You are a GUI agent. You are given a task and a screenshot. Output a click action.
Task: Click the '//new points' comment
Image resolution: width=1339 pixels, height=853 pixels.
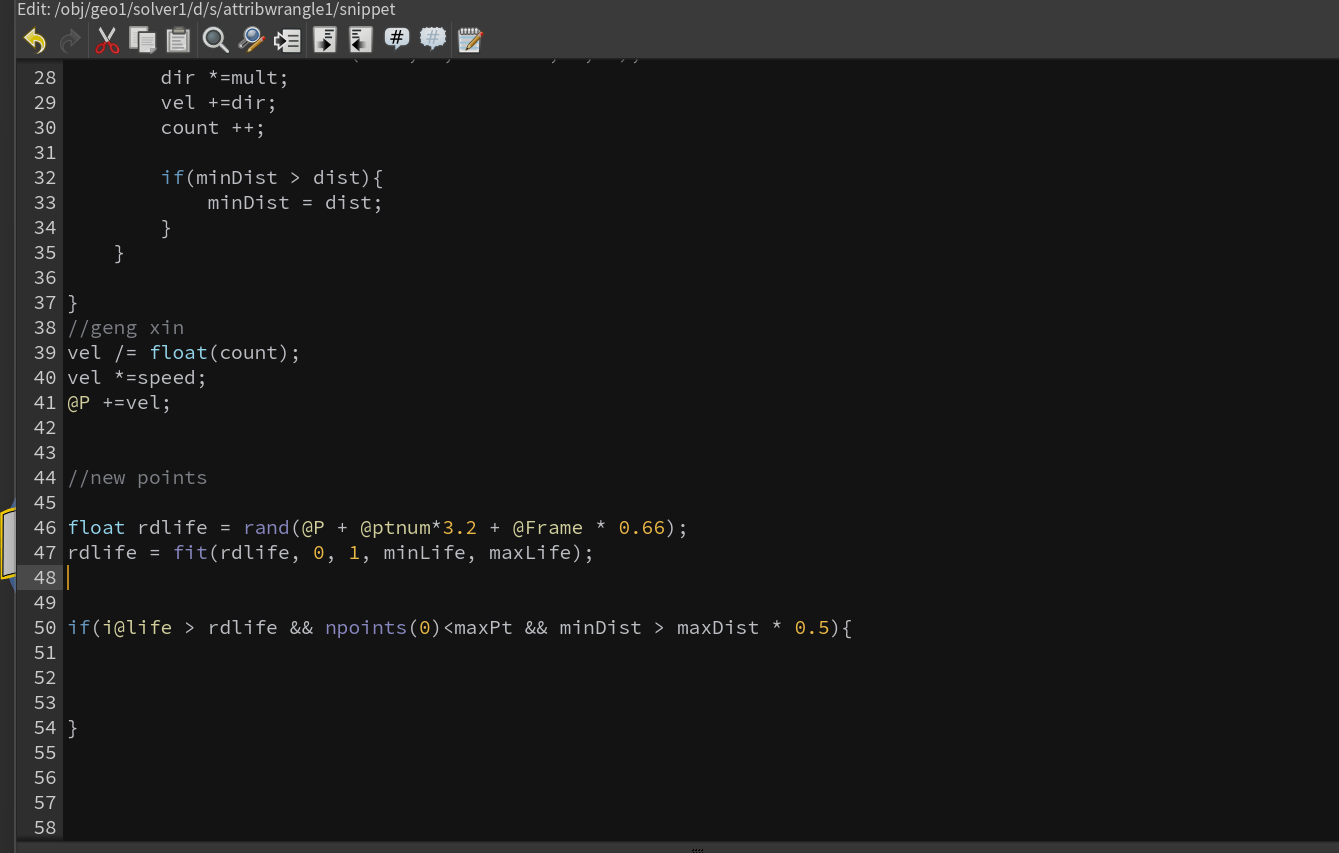point(138,477)
